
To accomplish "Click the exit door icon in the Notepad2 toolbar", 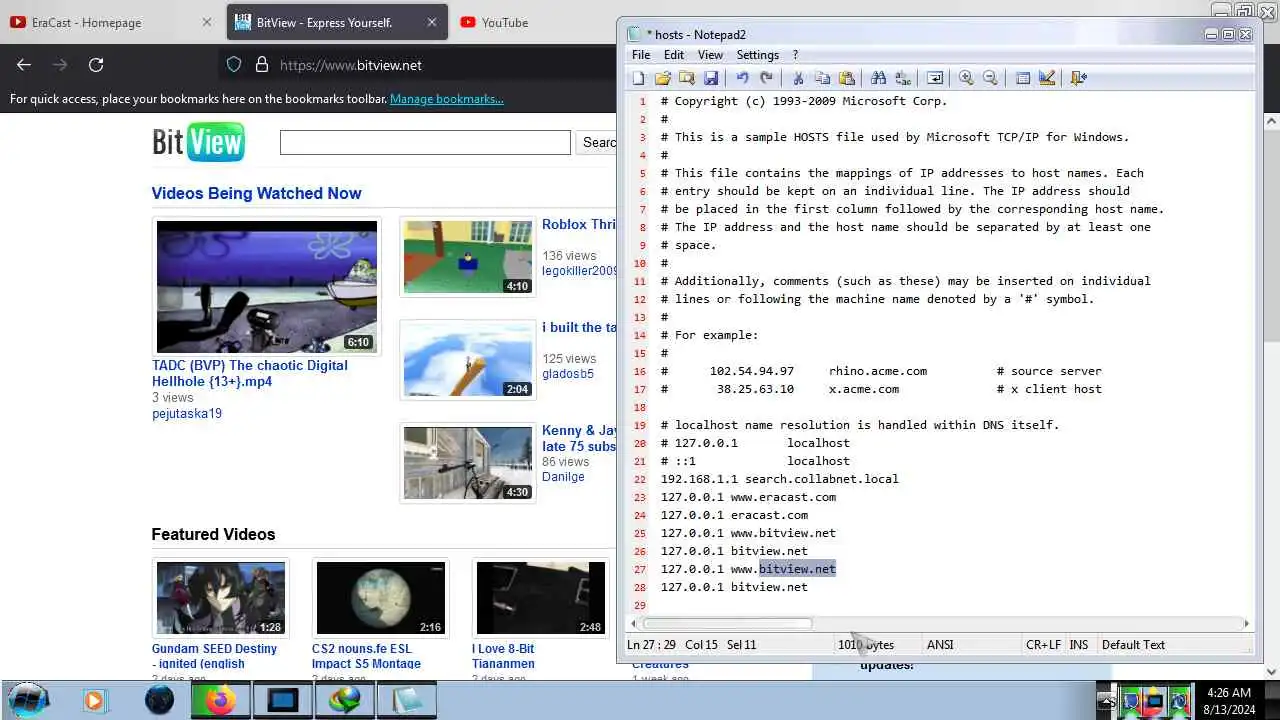I will tap(1078, 78).
